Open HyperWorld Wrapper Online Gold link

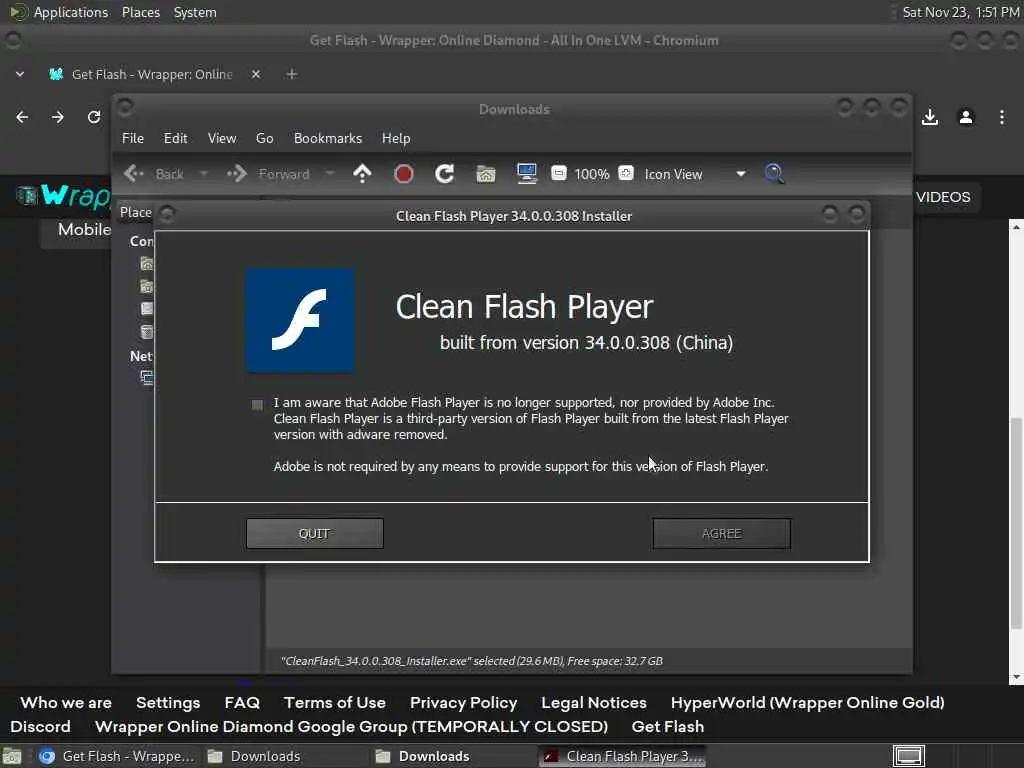click(x=808, y=703)
